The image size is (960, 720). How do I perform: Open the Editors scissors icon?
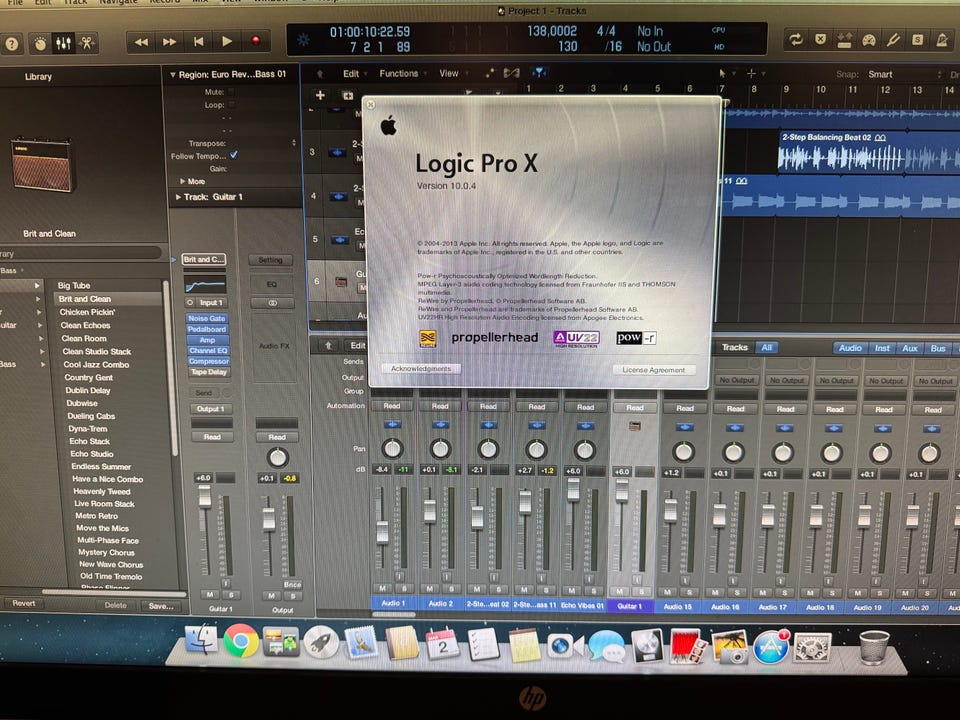coord(86,43)
